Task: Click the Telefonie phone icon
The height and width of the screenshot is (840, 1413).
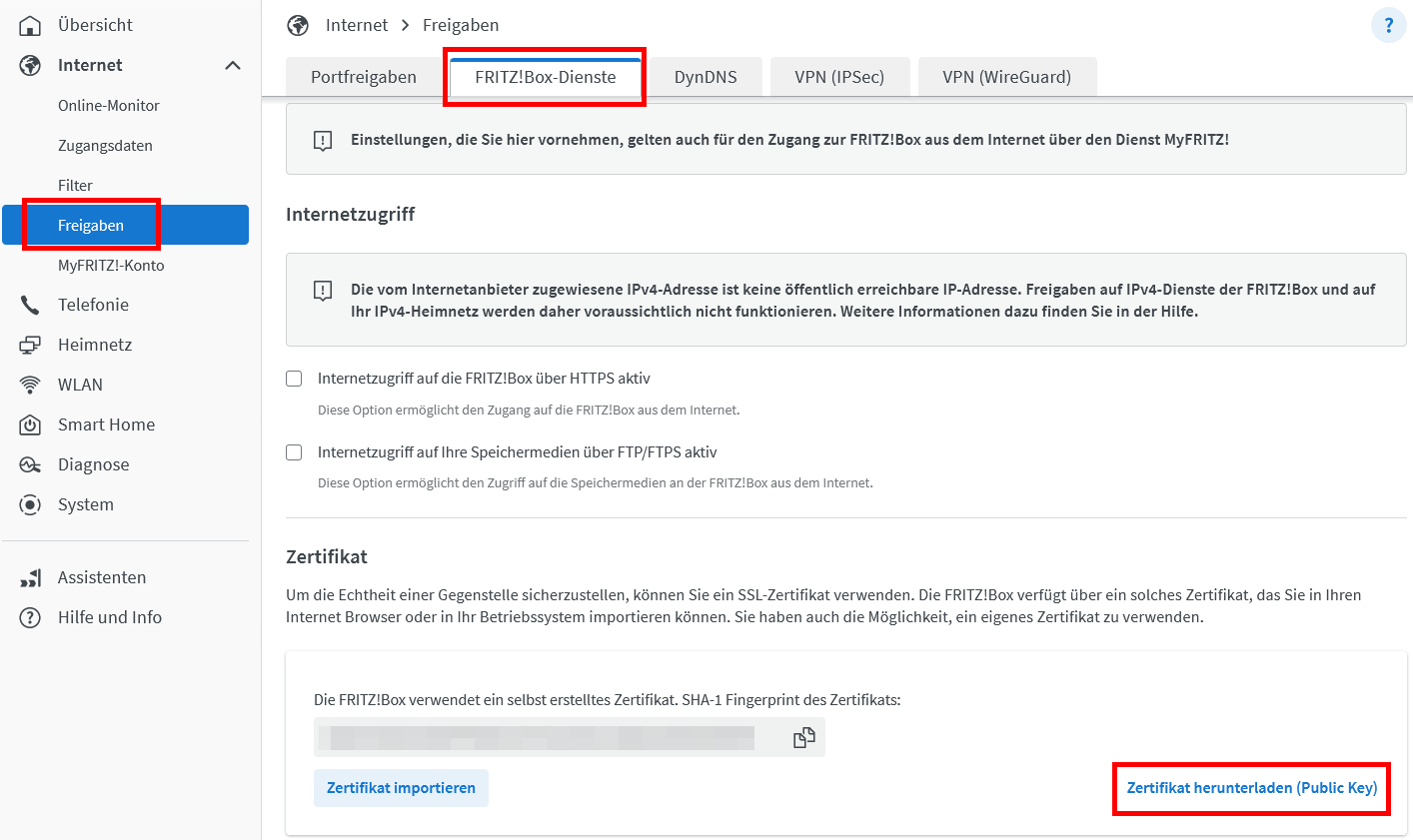Action: pos(31,305)
